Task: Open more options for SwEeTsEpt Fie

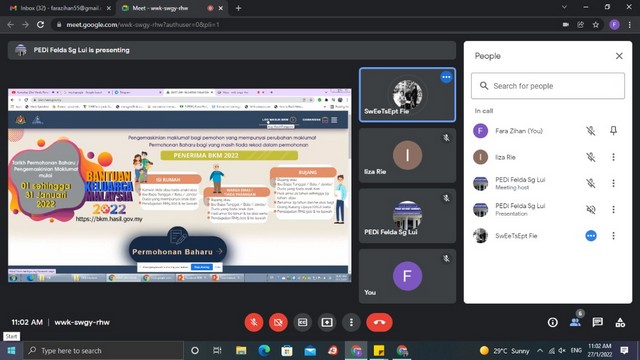Action: coord(613,236)
